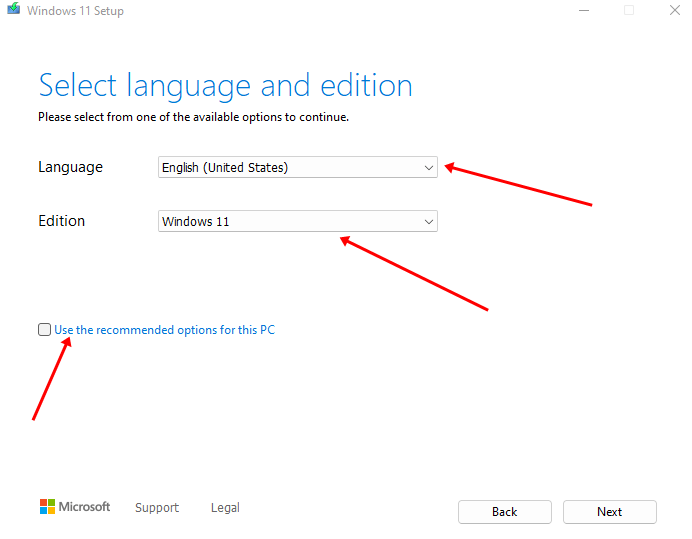Click the 'Select language and edition' heading

tap(225, 85)
